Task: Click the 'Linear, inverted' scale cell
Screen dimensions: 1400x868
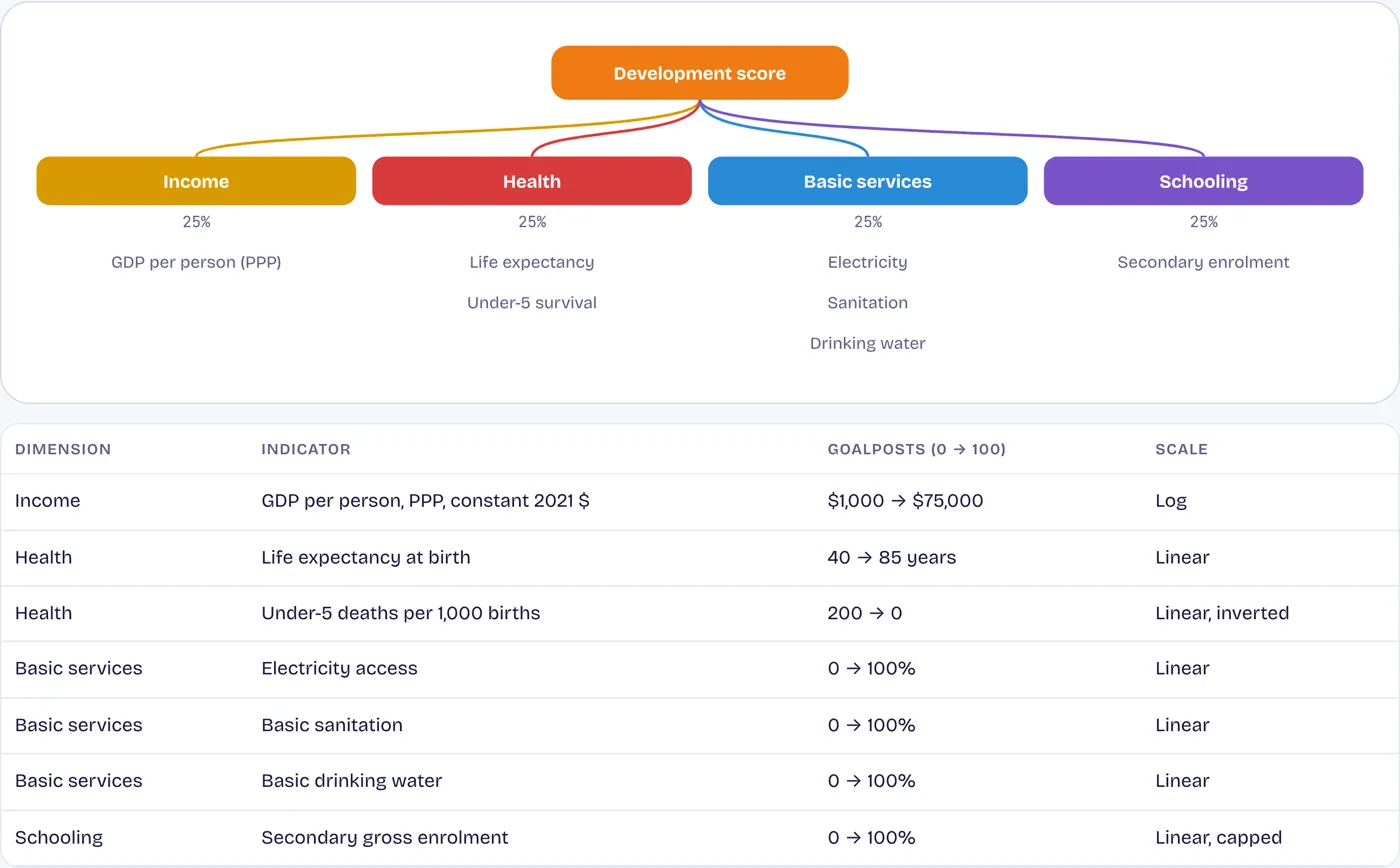Action: tap(1222, 613)
